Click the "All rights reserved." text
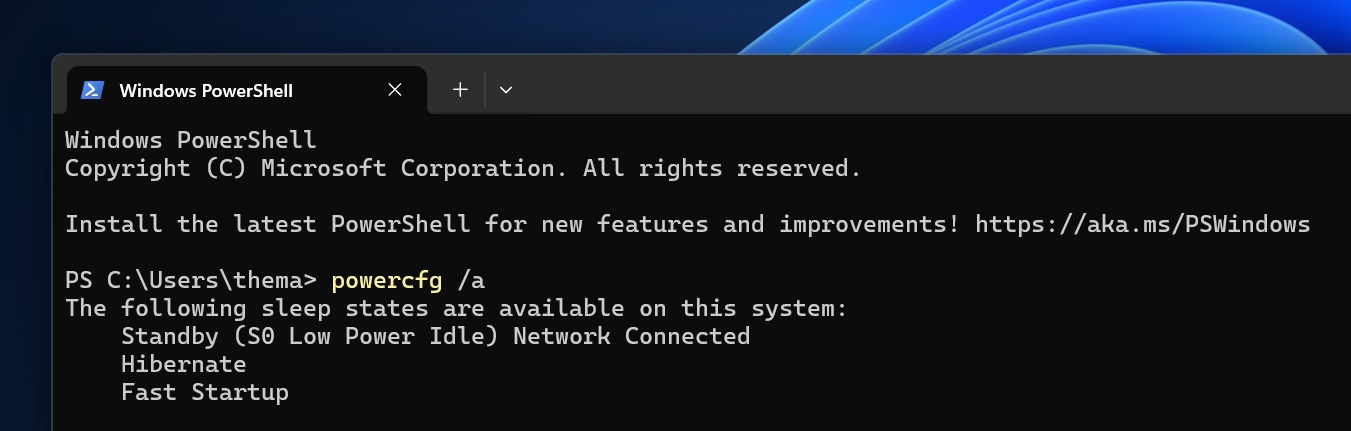The width and height of the screenshot is (1351, 431). tap(722, 168)
